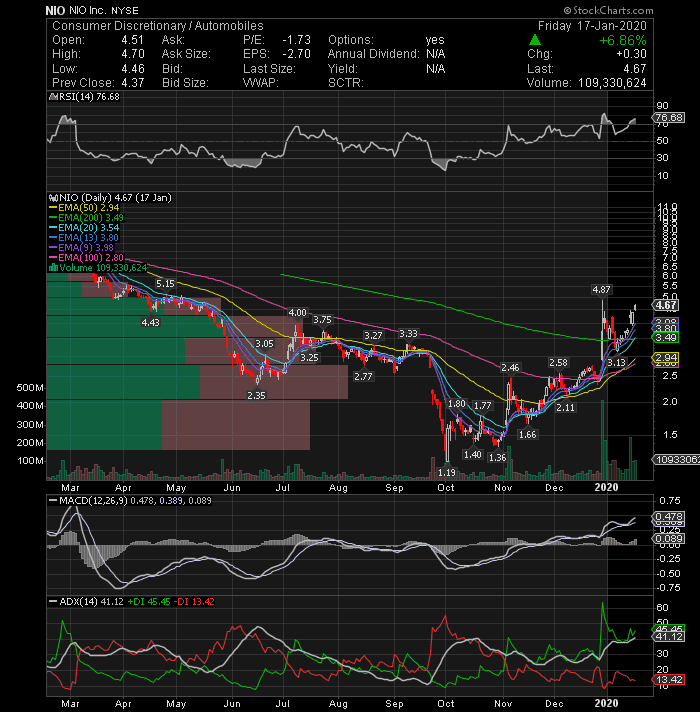Click the green up arrow change indicator
This screenshot has width=700, height=712.
click(535, 40)
